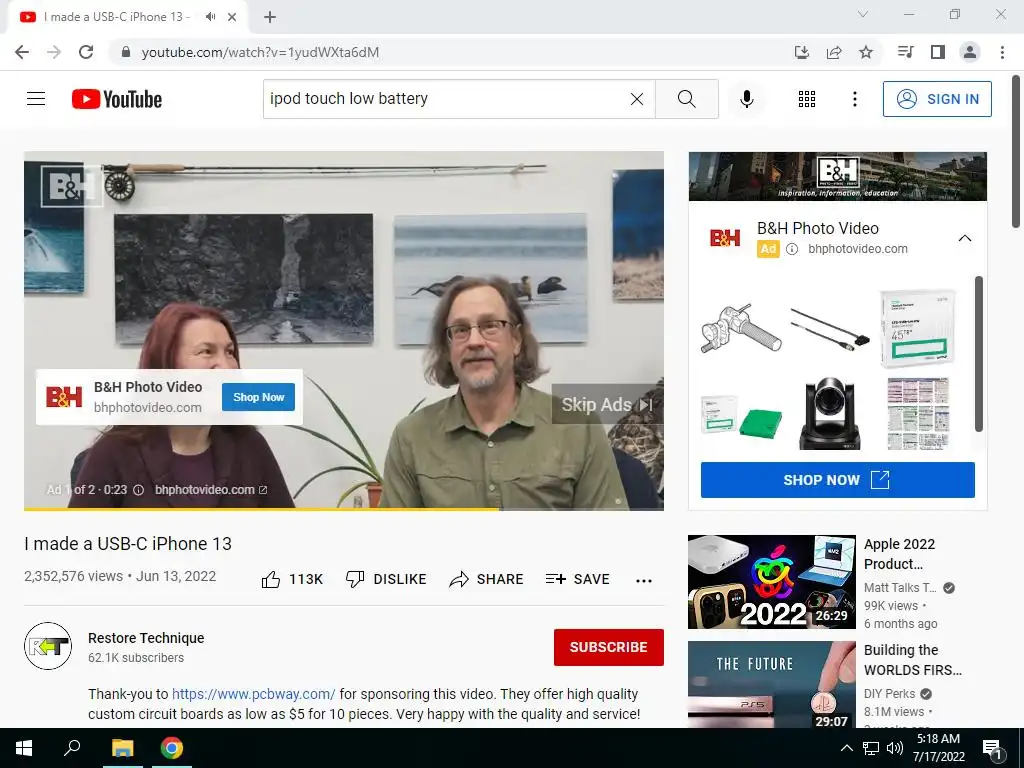
Task: Click the B&H logo watermark in video
Action: (72, 186)
